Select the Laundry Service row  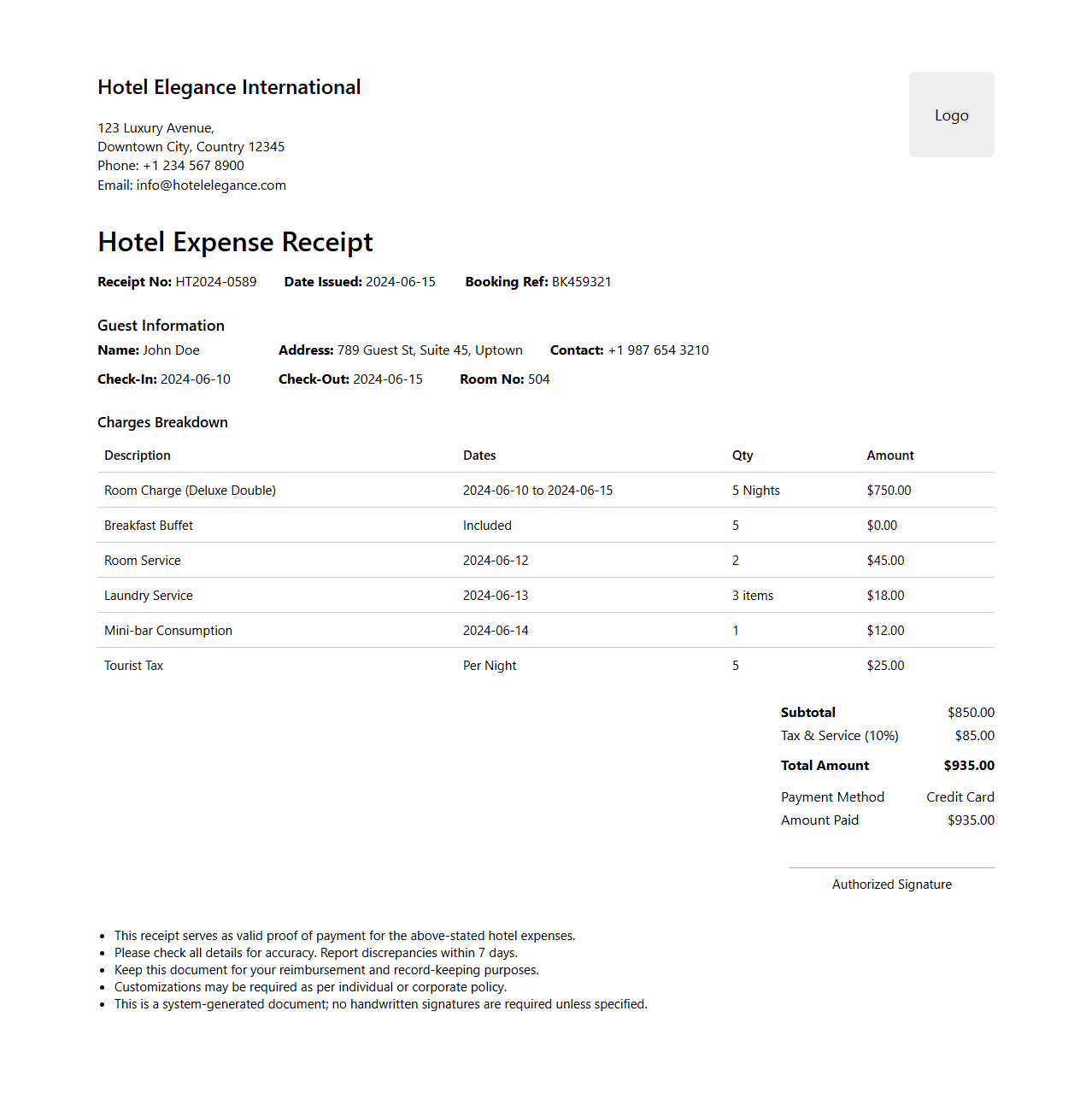[x=149, y=596]
